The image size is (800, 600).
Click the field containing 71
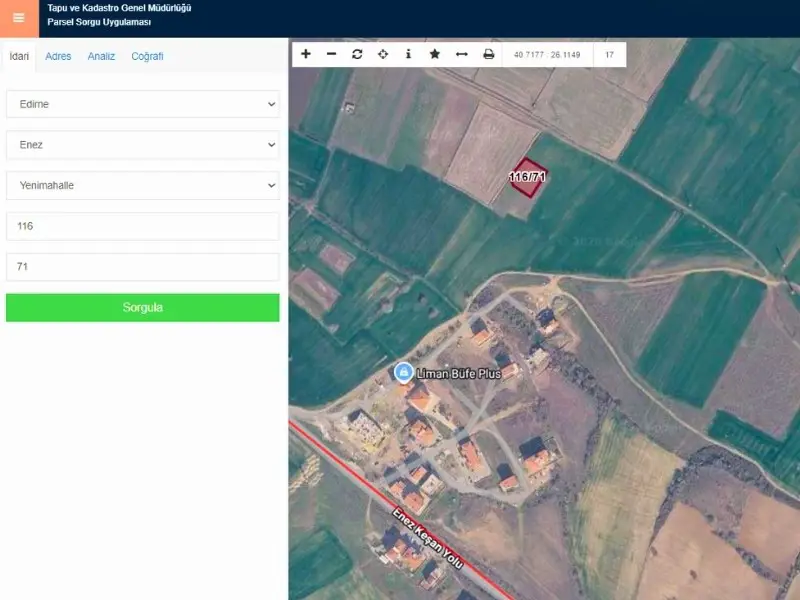click(143, 267)
